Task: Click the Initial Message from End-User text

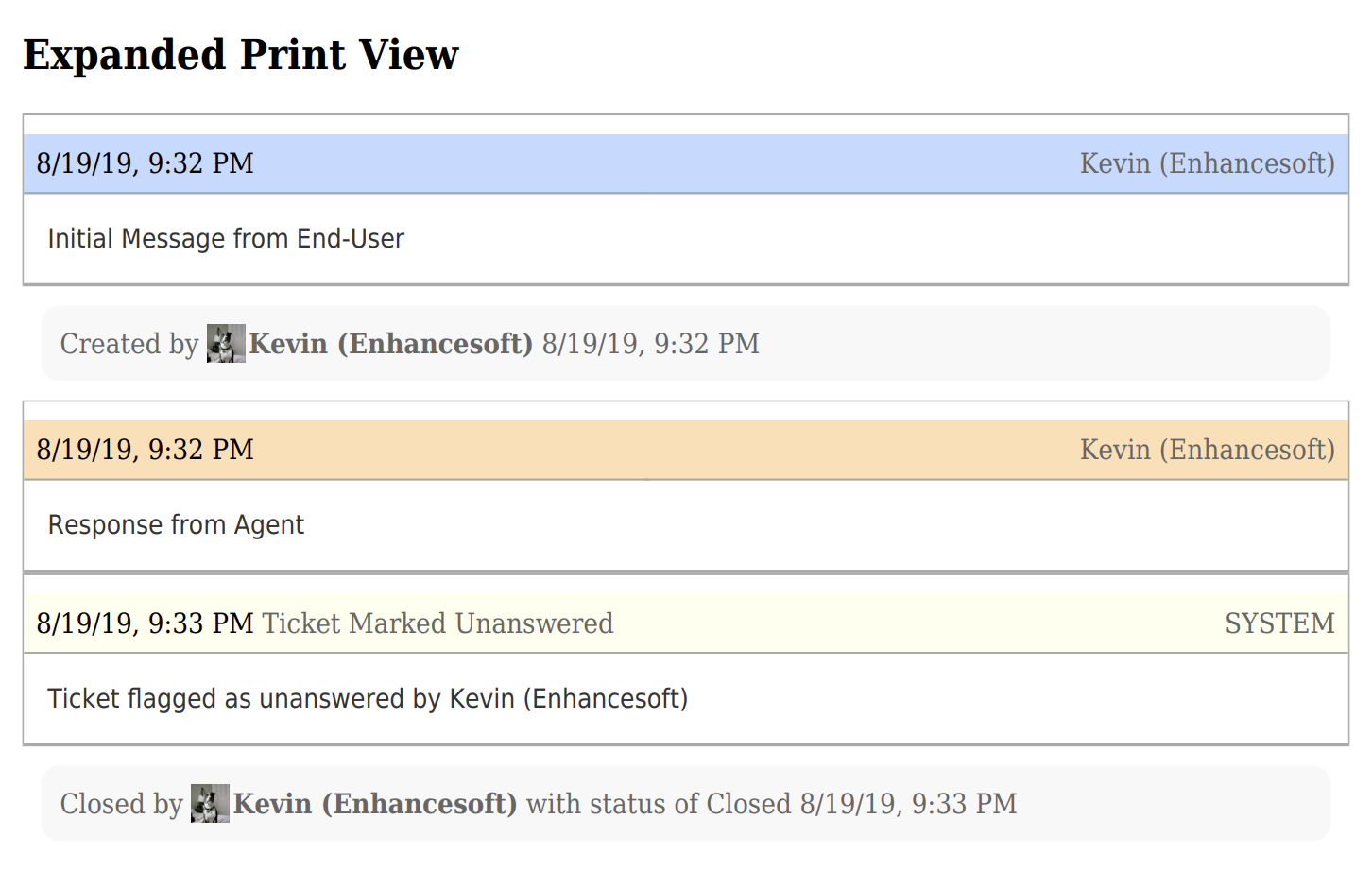Action: click(x=226, y=239)
